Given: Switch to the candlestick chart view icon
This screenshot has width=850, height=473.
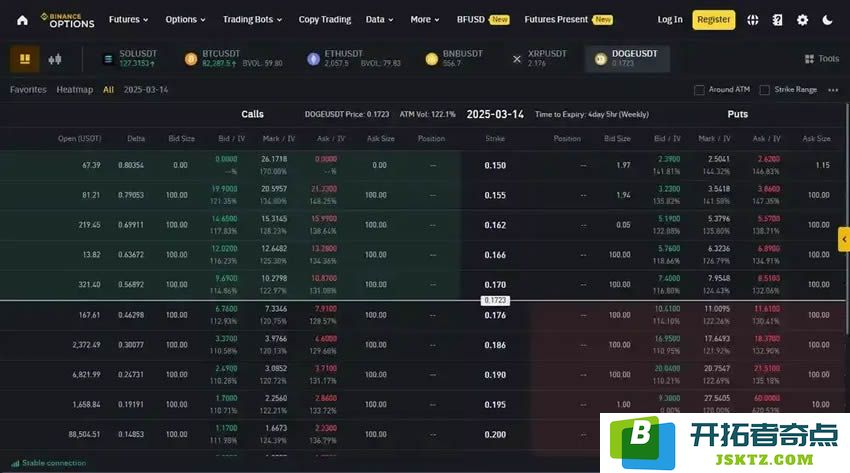Looking at the screenshot, I should click(x=55, y=59).
